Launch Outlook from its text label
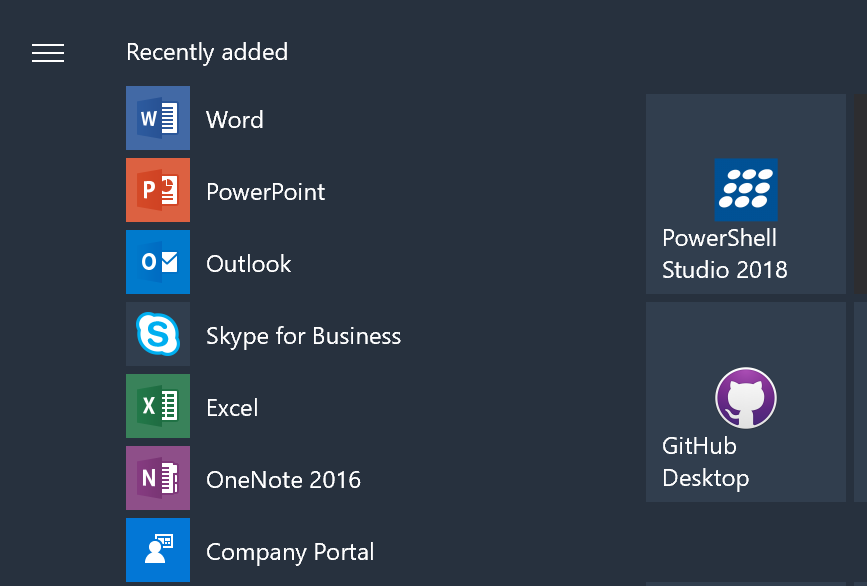 tap(248, 264)
